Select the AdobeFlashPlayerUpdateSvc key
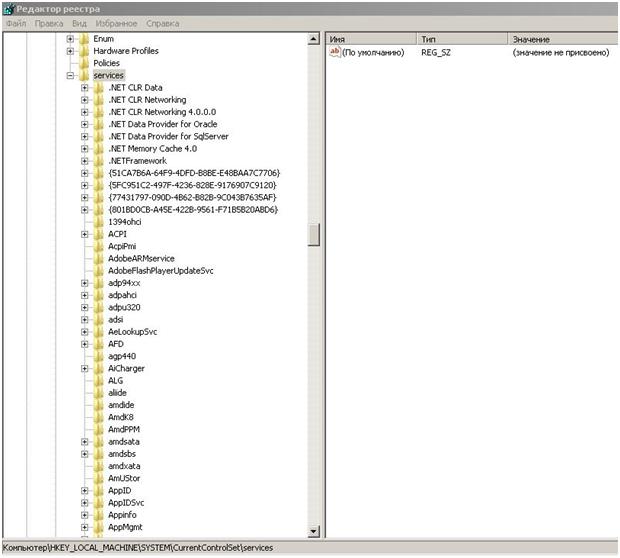Screen dimensions: 620x558 tap(161, 270)
